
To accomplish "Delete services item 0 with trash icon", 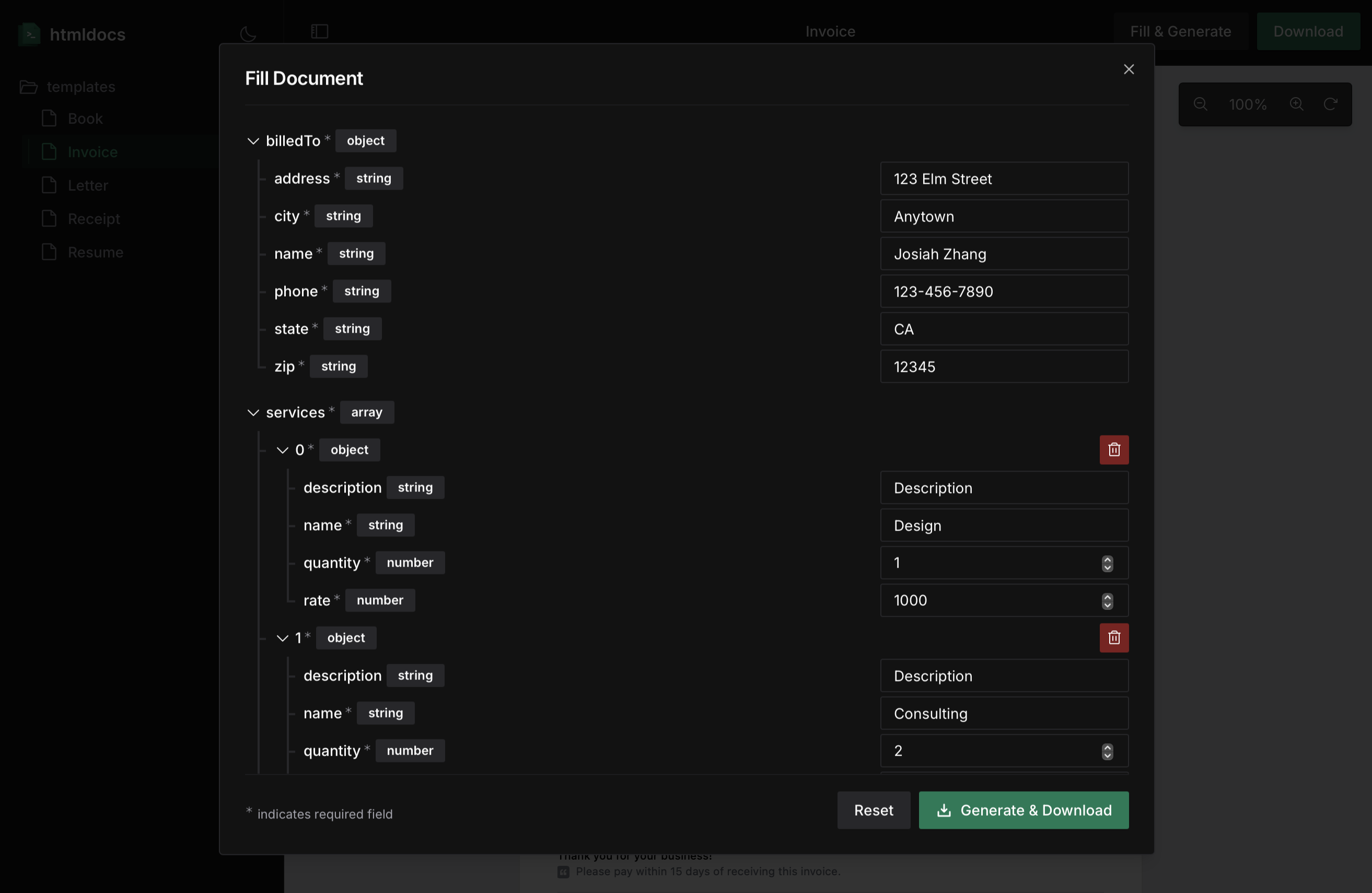I will click(x=1114, y=450).
